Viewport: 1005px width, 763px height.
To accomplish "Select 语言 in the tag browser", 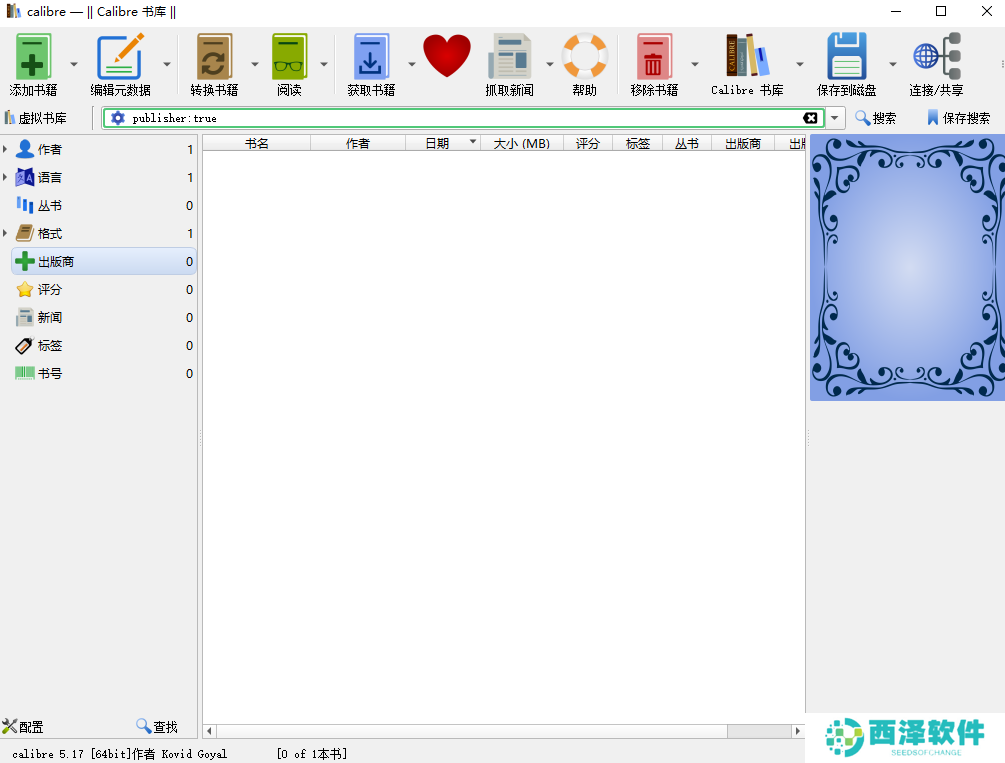I will [104, 178].
